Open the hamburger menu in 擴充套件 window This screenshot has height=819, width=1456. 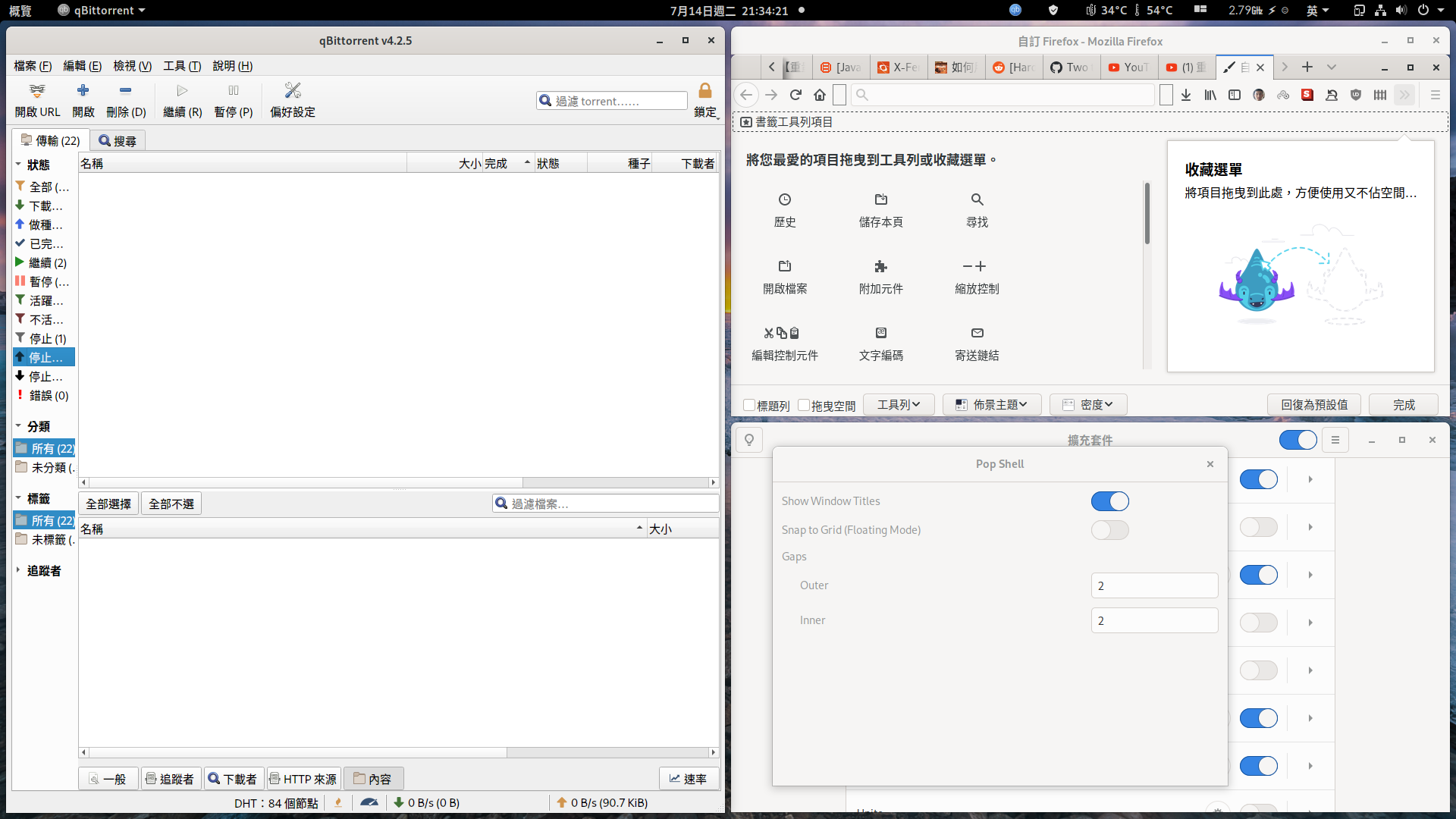[x=1335, y=440]
